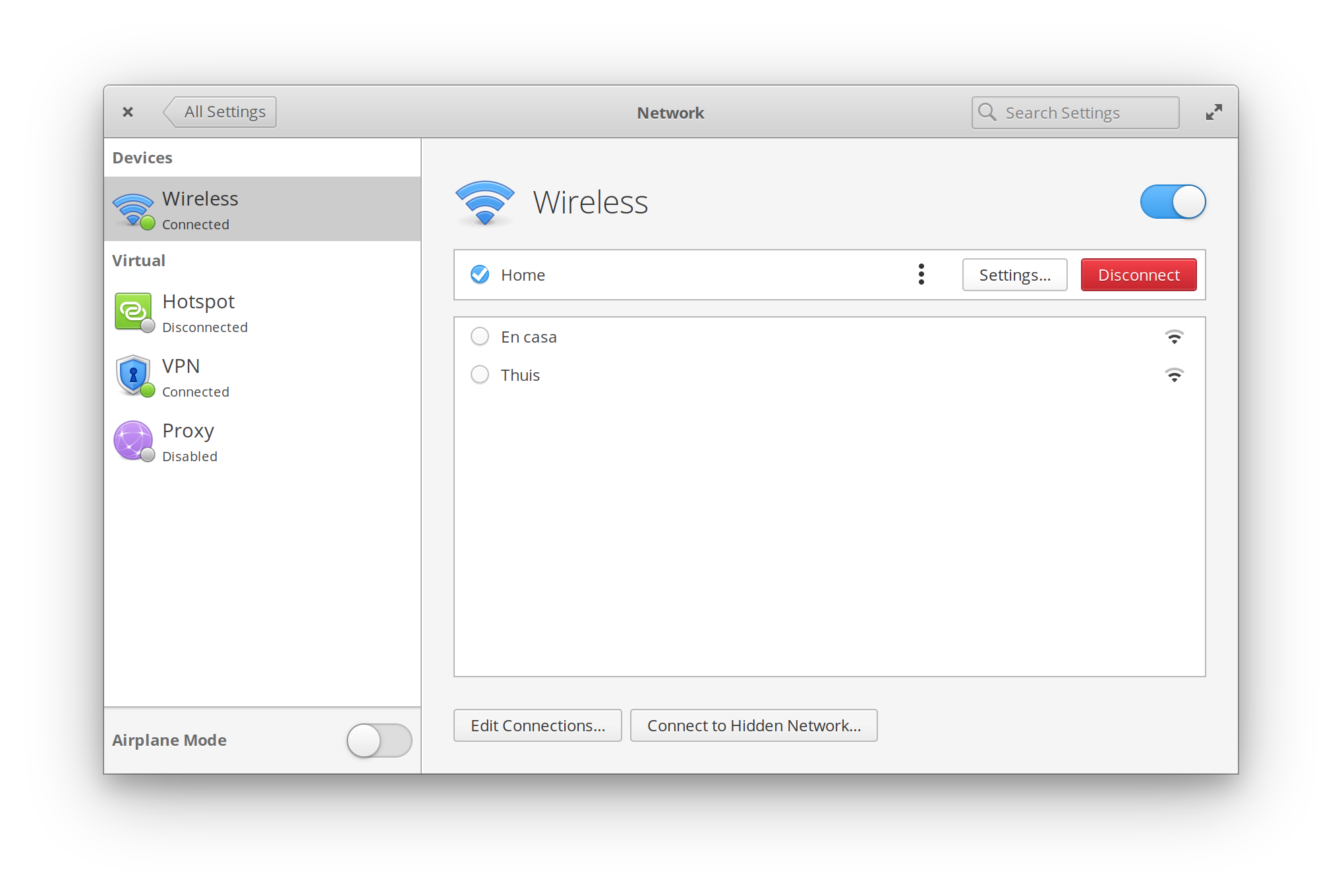This screenshot has height=896, width=1342.
Task: Select the En casa network radio button
Action: [480, 337]
